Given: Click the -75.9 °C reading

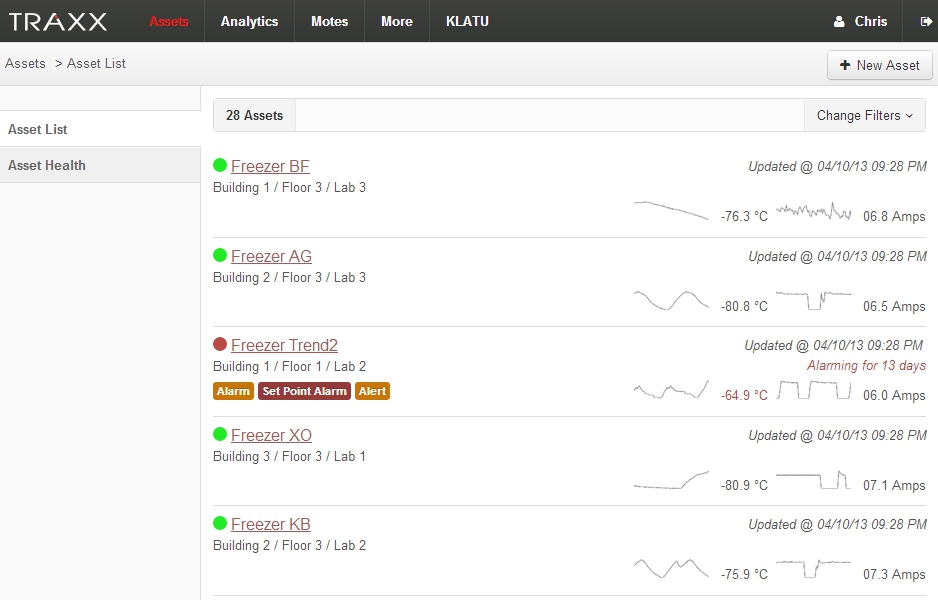Looking at the screenshot, I should (744, 574).
